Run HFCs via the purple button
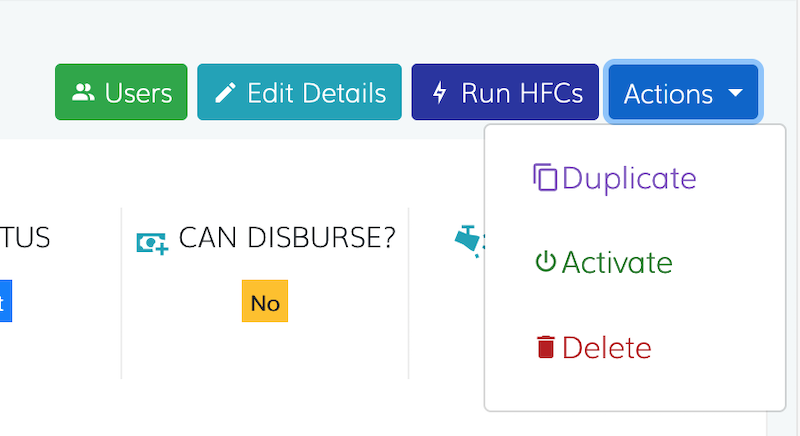Viewport: 800px width, 436px height. tap(505, 92)
